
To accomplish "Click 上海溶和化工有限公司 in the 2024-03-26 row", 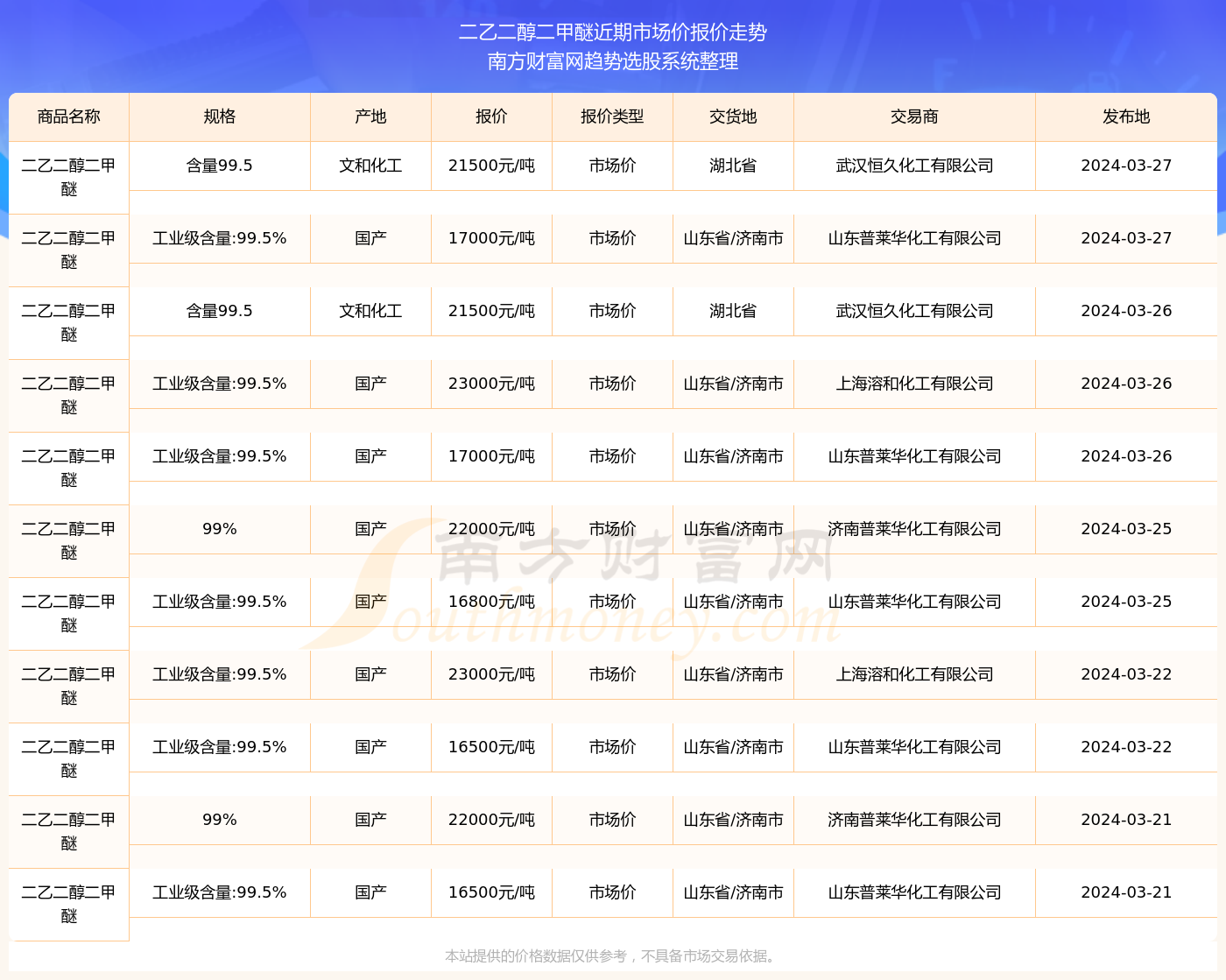I will tap(914, 384).
